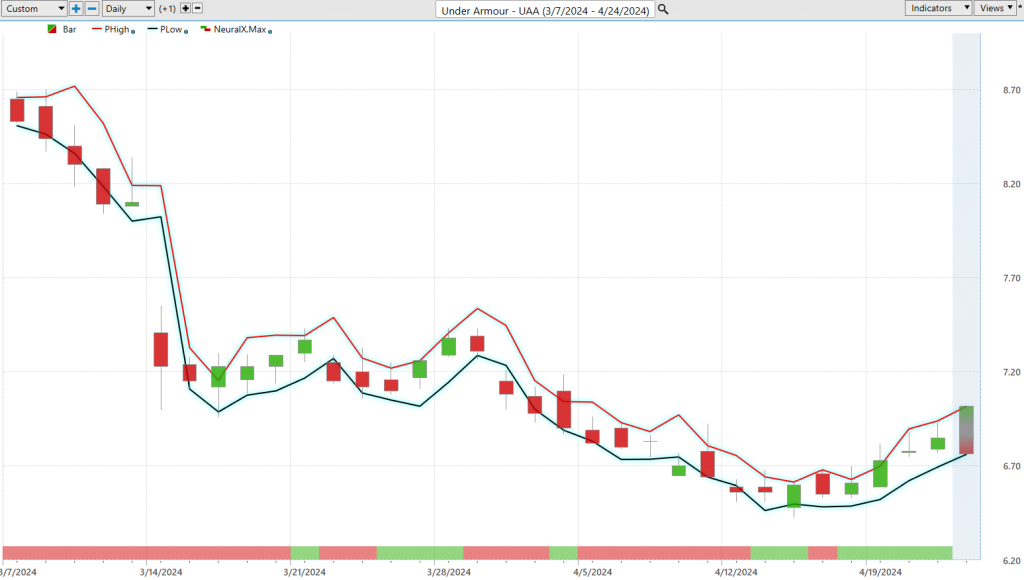
Task: Click the green segment of the bottom NeuralX bar near 3/21/2024
Action: (x=304, y=552)
